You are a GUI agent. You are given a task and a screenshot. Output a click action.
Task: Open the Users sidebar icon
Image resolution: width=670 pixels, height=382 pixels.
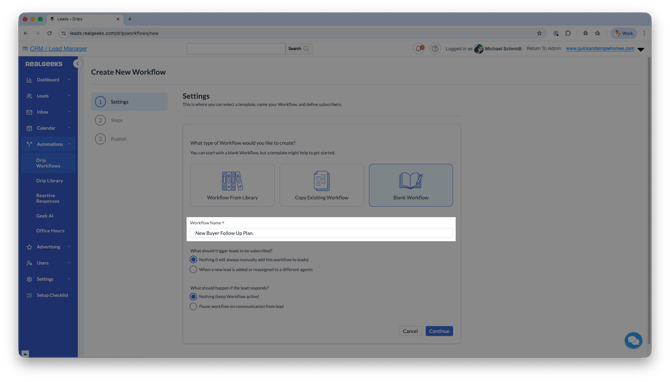29,263
